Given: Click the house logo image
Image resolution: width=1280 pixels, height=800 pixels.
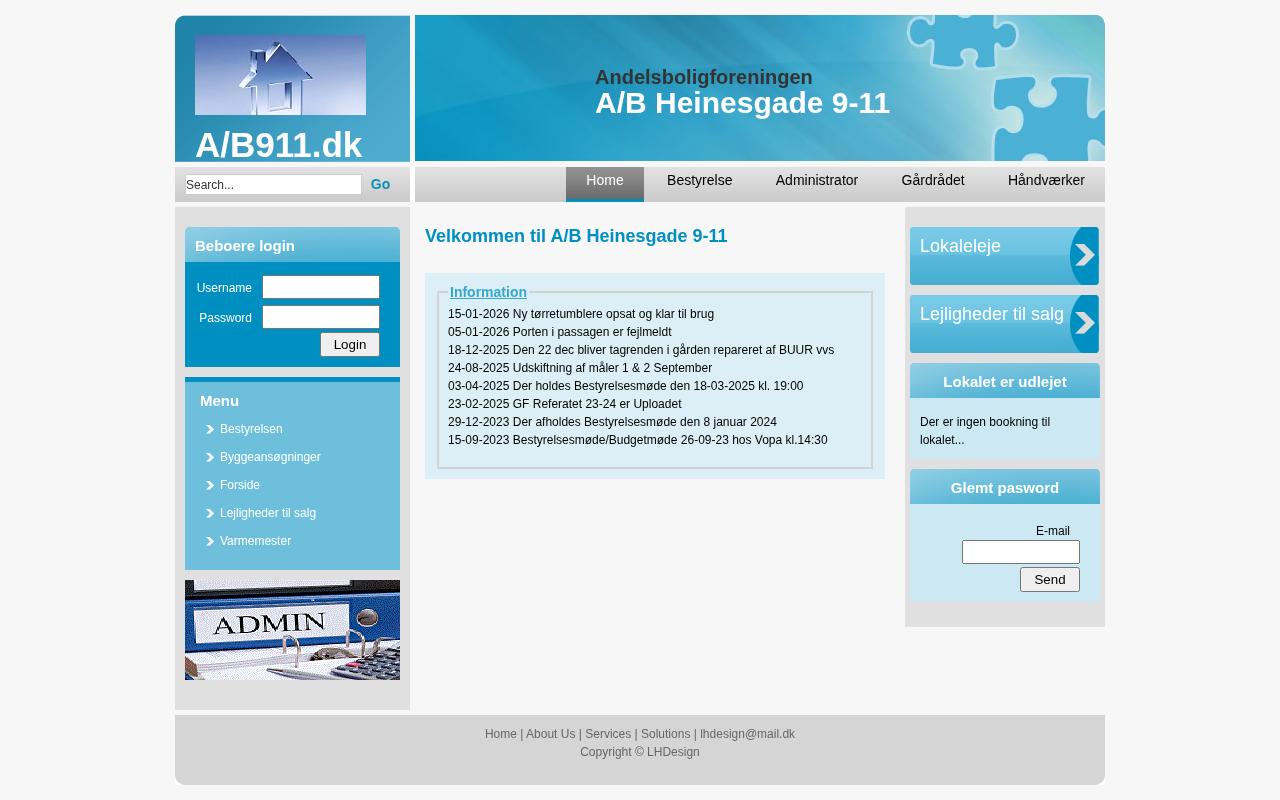Looking at the screenshot, I should 280,75.
